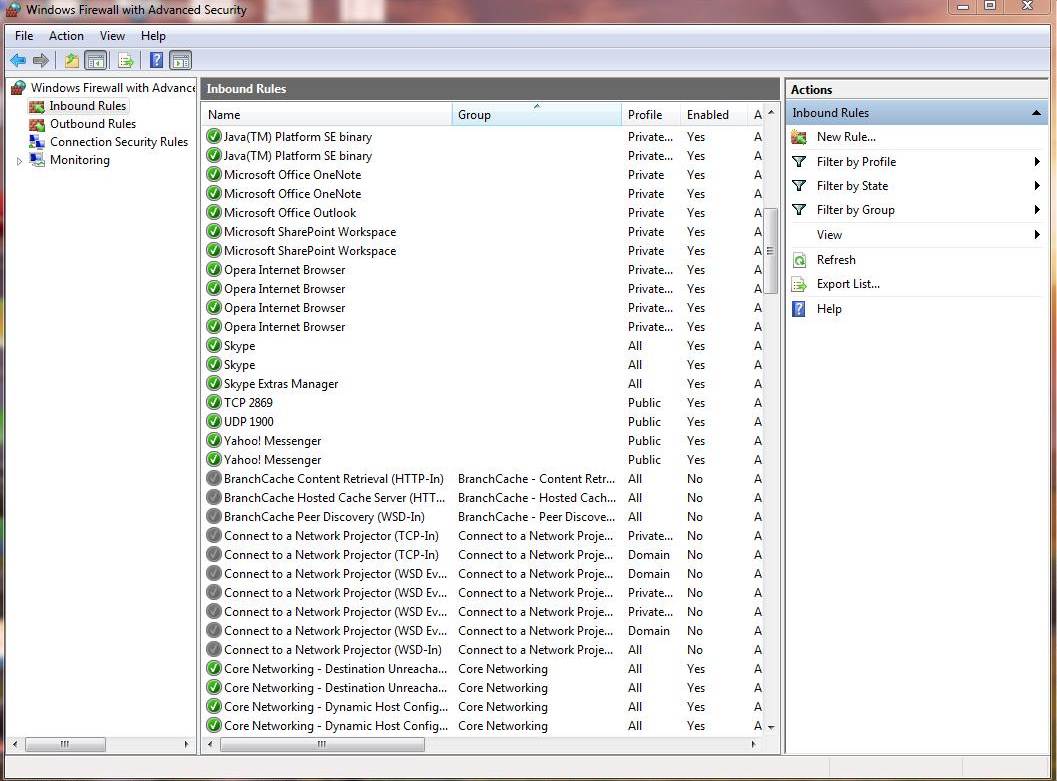Sort by the Group column header

click(x=537, y=115)
